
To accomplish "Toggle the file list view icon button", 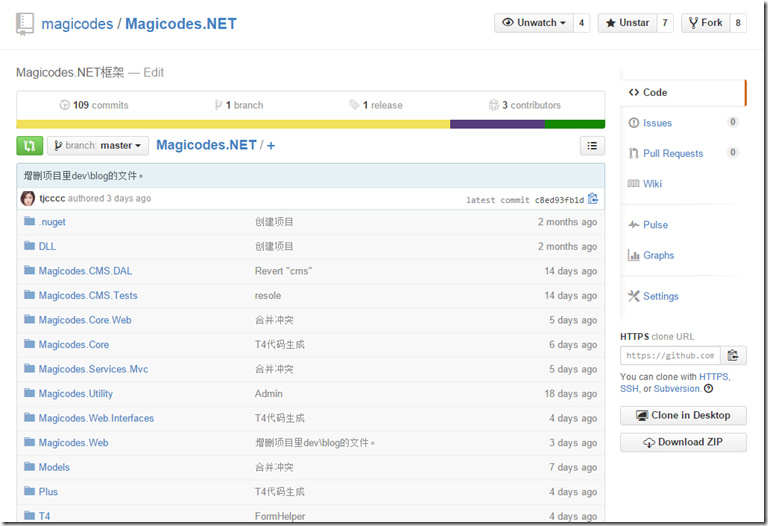I will (x=592, y=145).
